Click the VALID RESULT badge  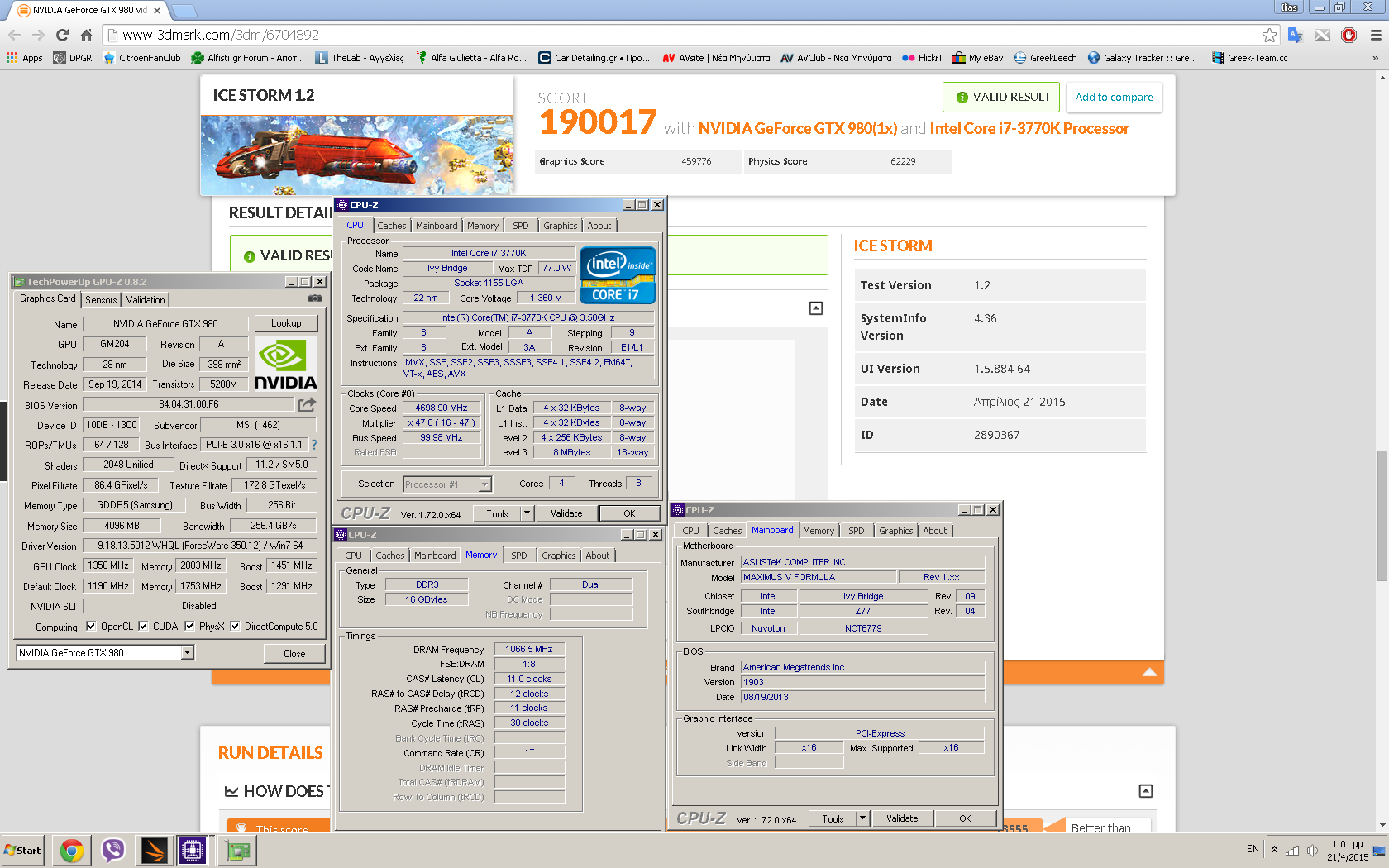point(1001,97)
